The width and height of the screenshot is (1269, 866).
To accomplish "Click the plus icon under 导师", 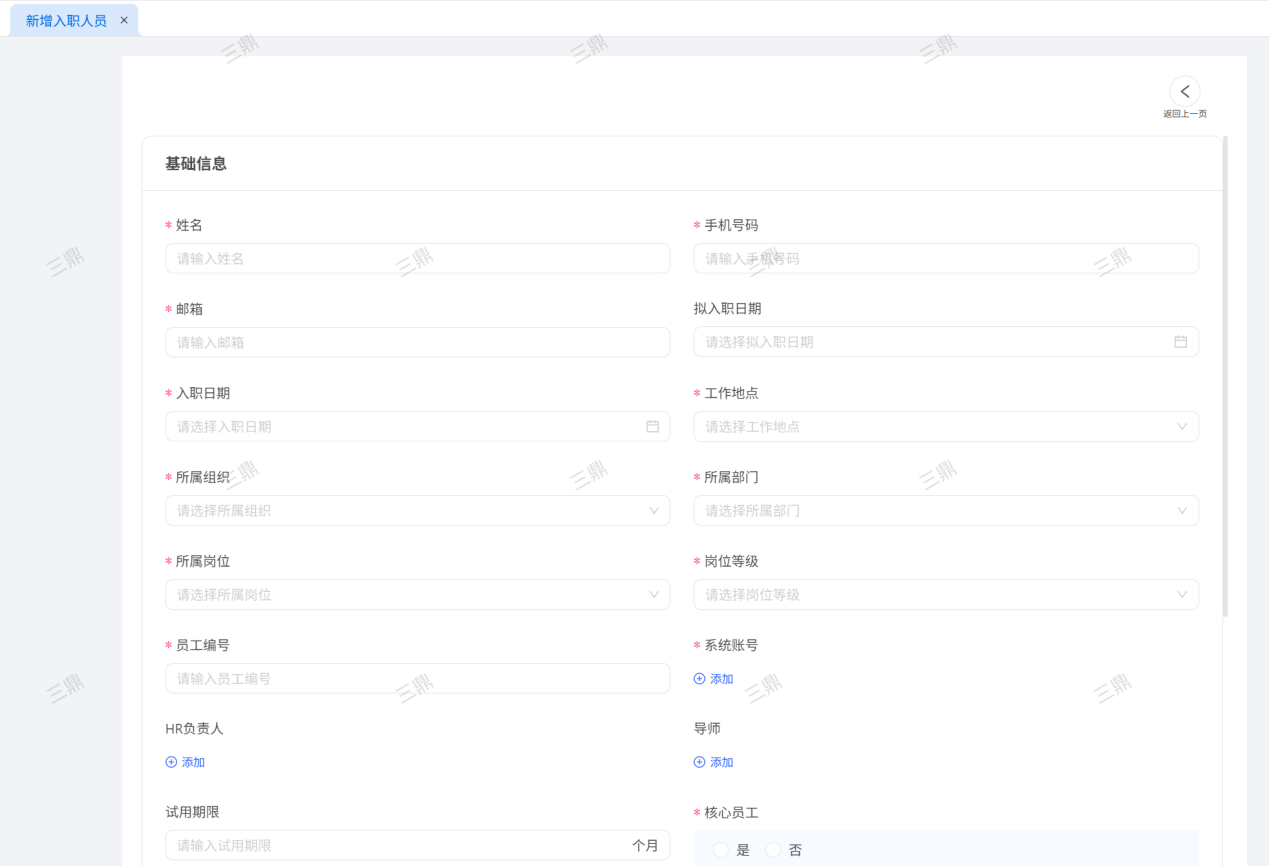I will click(699, 762).
